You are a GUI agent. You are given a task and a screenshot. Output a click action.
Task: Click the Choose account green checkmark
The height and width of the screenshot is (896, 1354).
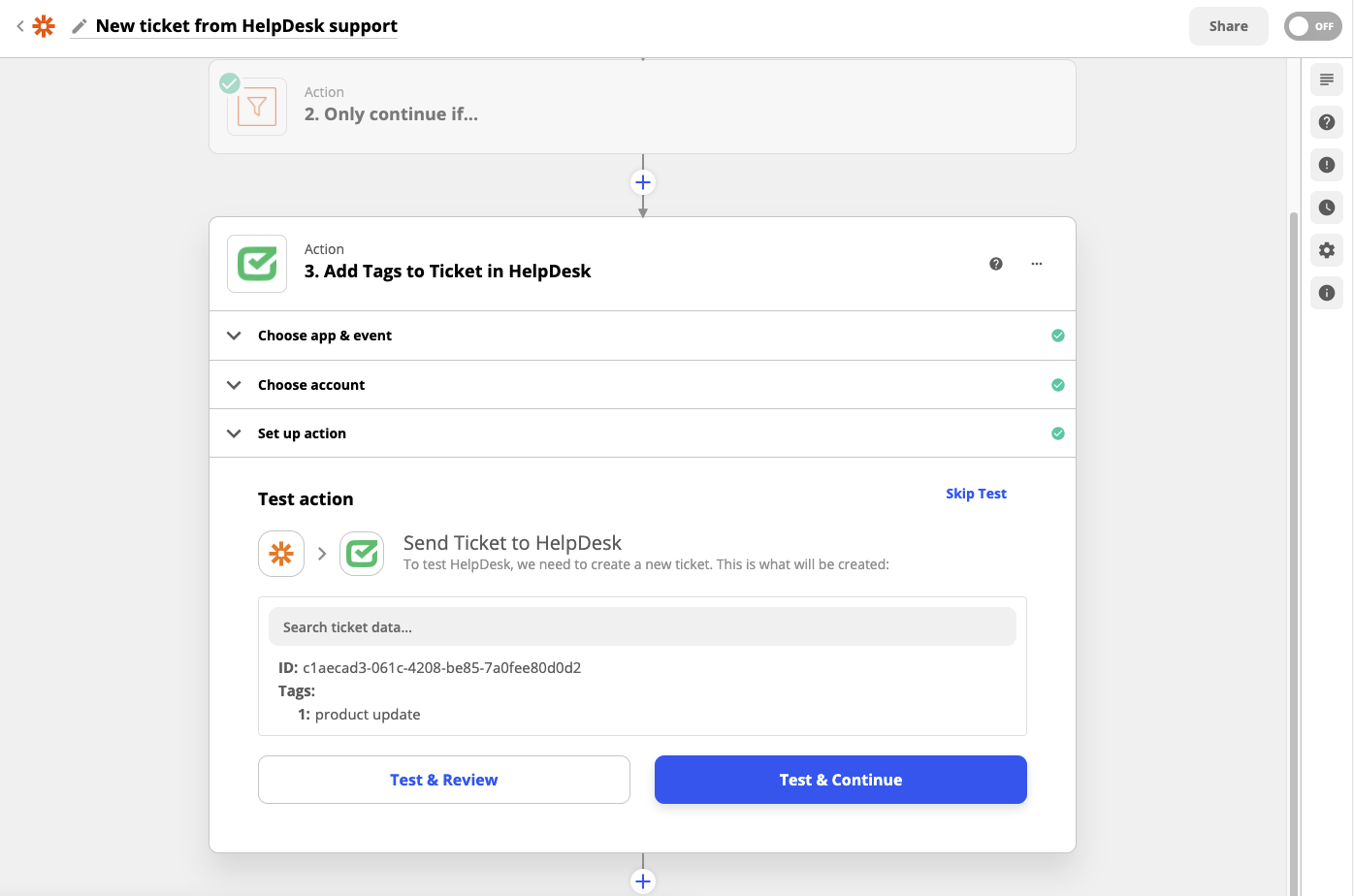point(1058,385)
